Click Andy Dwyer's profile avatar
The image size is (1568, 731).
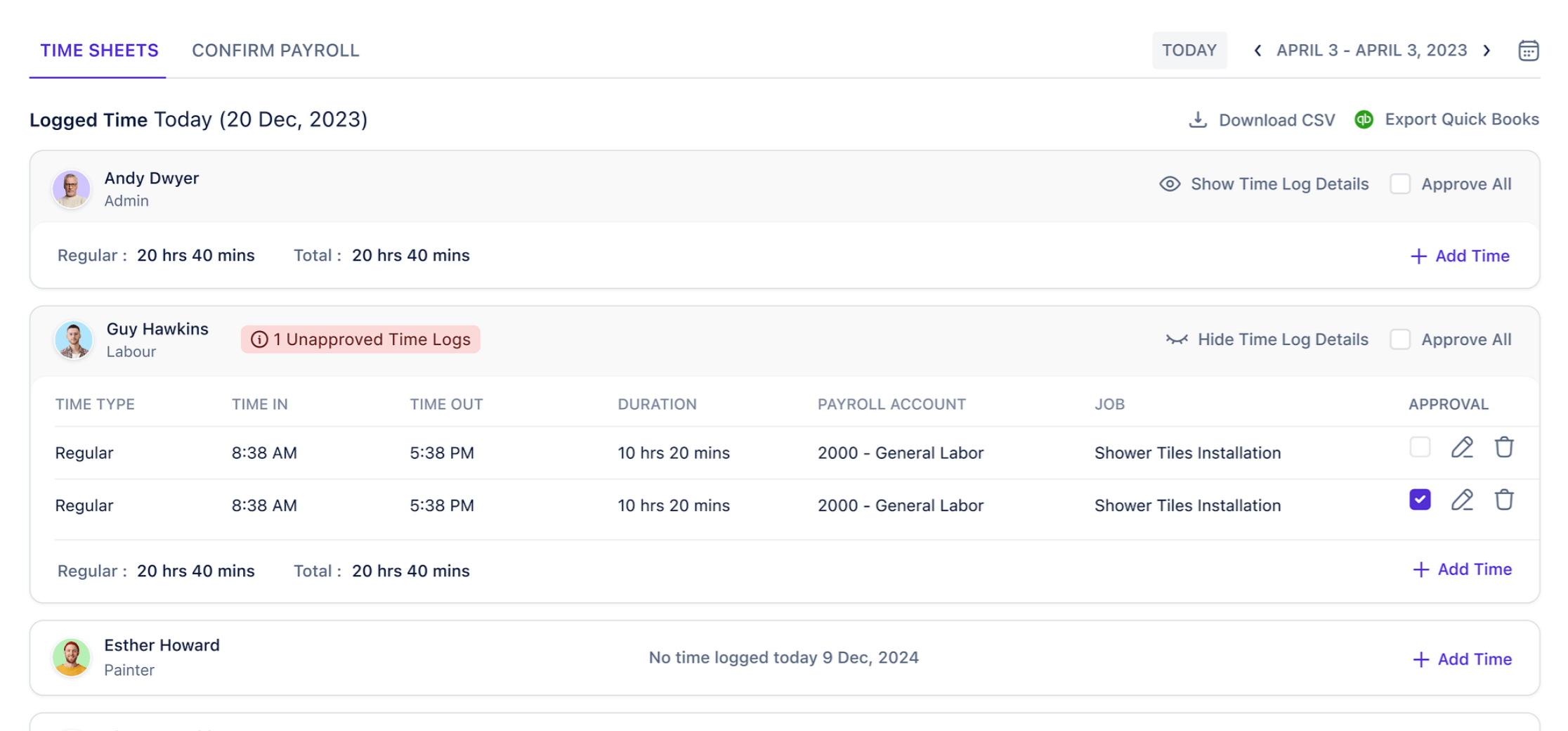pos(71,188)
